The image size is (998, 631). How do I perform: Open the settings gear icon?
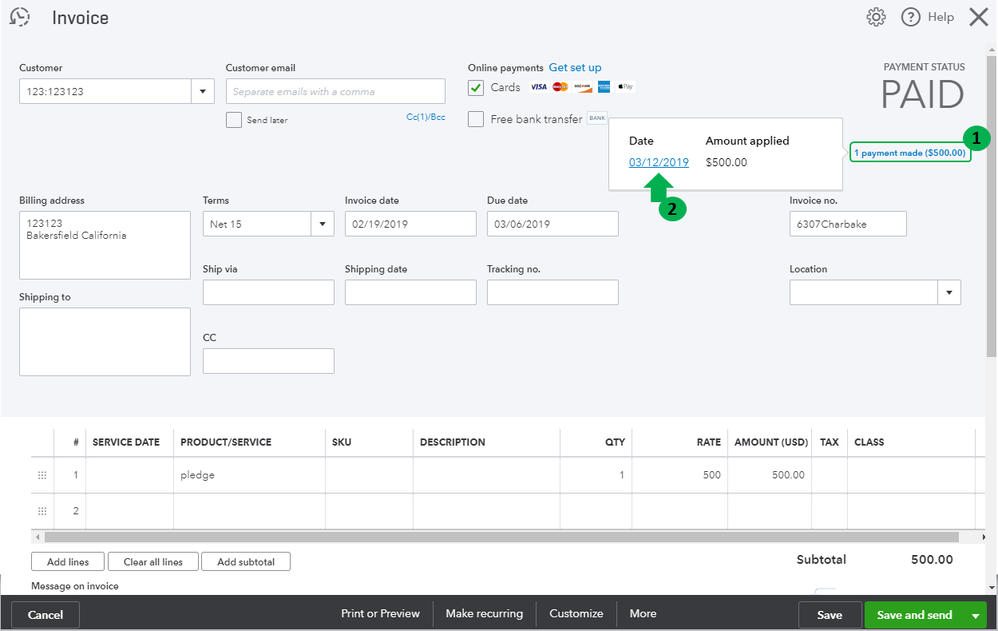(876, 17)
